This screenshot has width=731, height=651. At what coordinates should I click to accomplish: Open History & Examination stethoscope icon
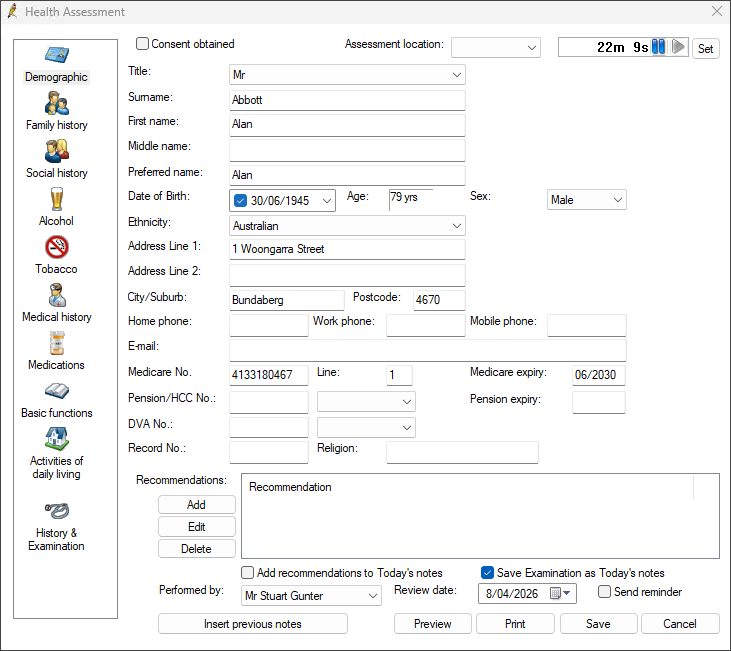[x=57, y=511]
